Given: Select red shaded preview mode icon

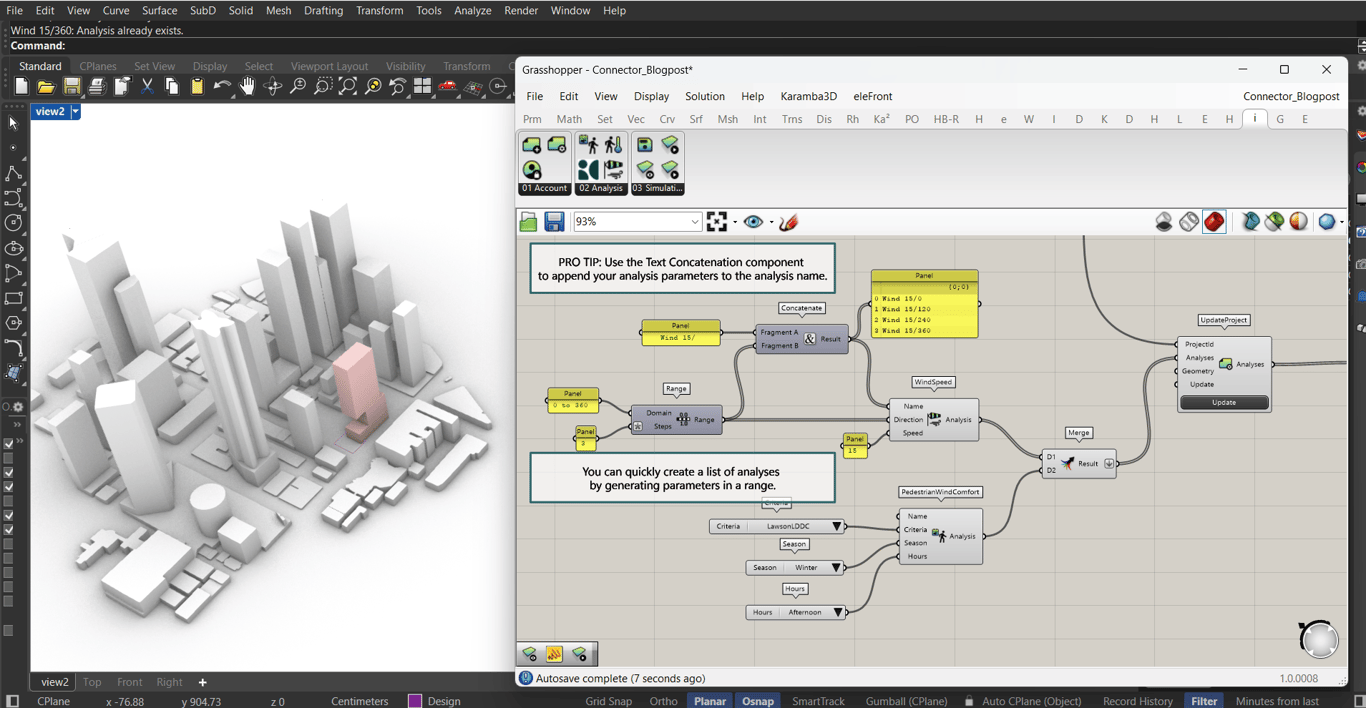Looking at the screenshot, I should [1214, 222].
